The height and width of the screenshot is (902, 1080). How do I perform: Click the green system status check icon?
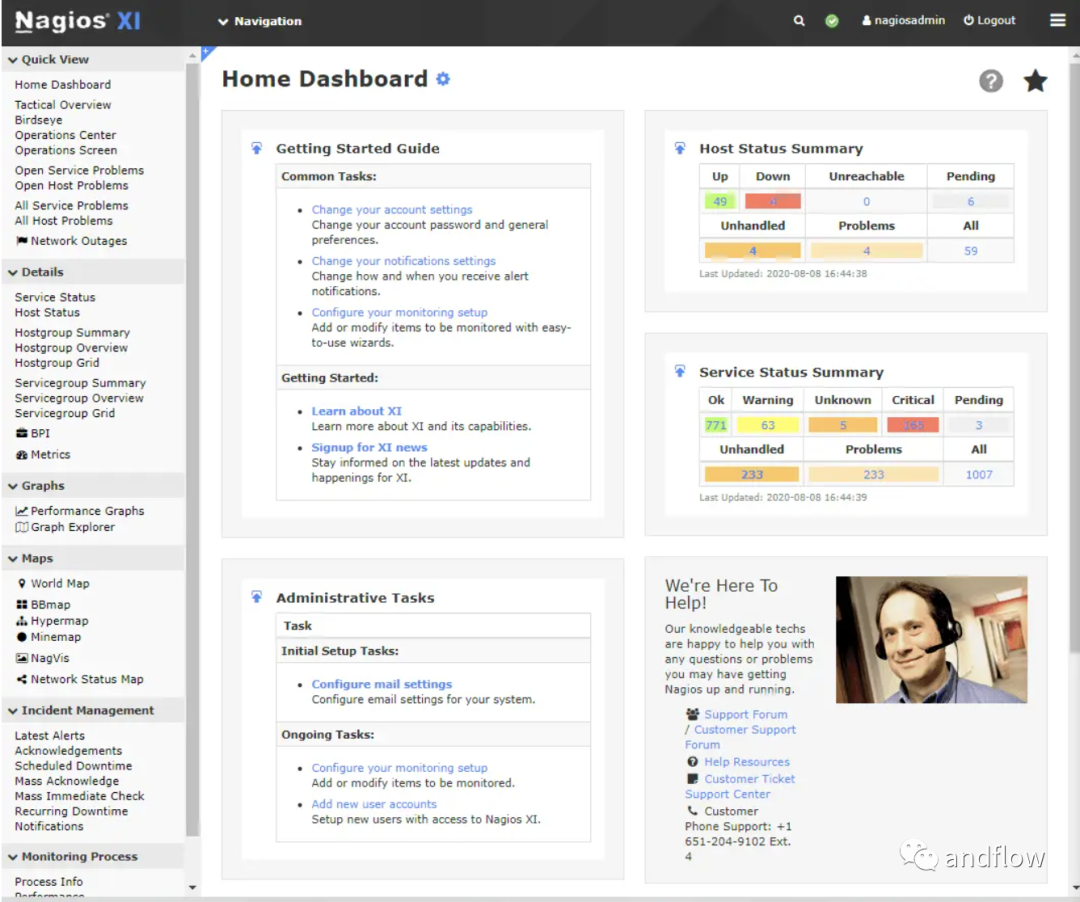point(832,21)
